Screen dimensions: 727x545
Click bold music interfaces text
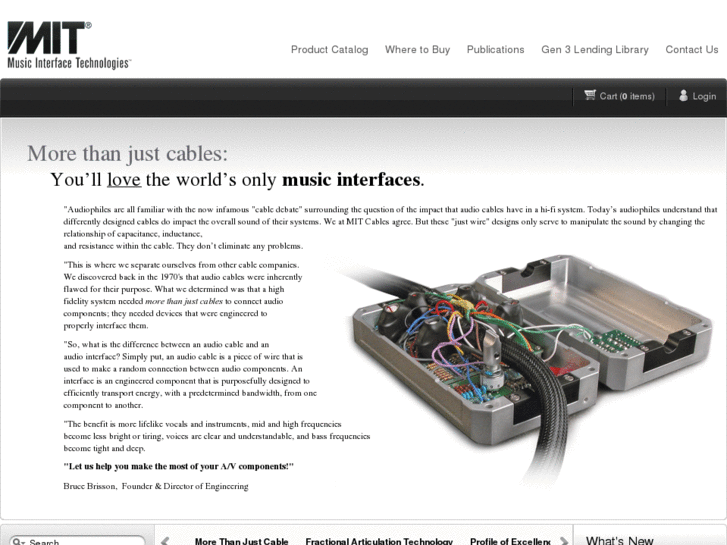[351, 180]
